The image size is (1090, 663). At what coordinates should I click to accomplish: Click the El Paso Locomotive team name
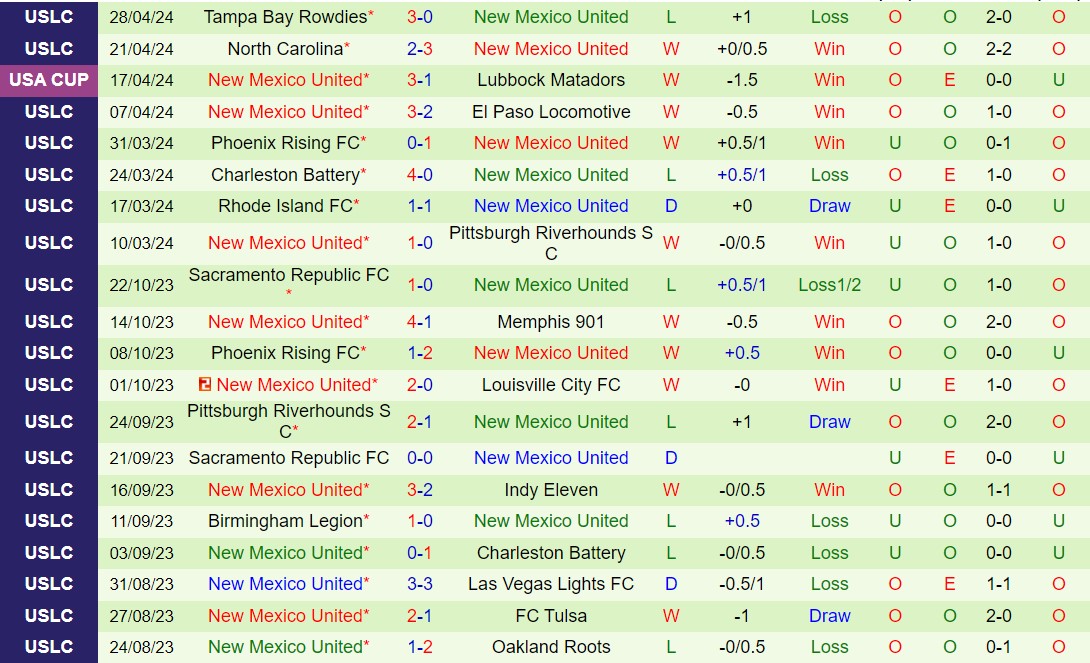[x=551, y=112]
